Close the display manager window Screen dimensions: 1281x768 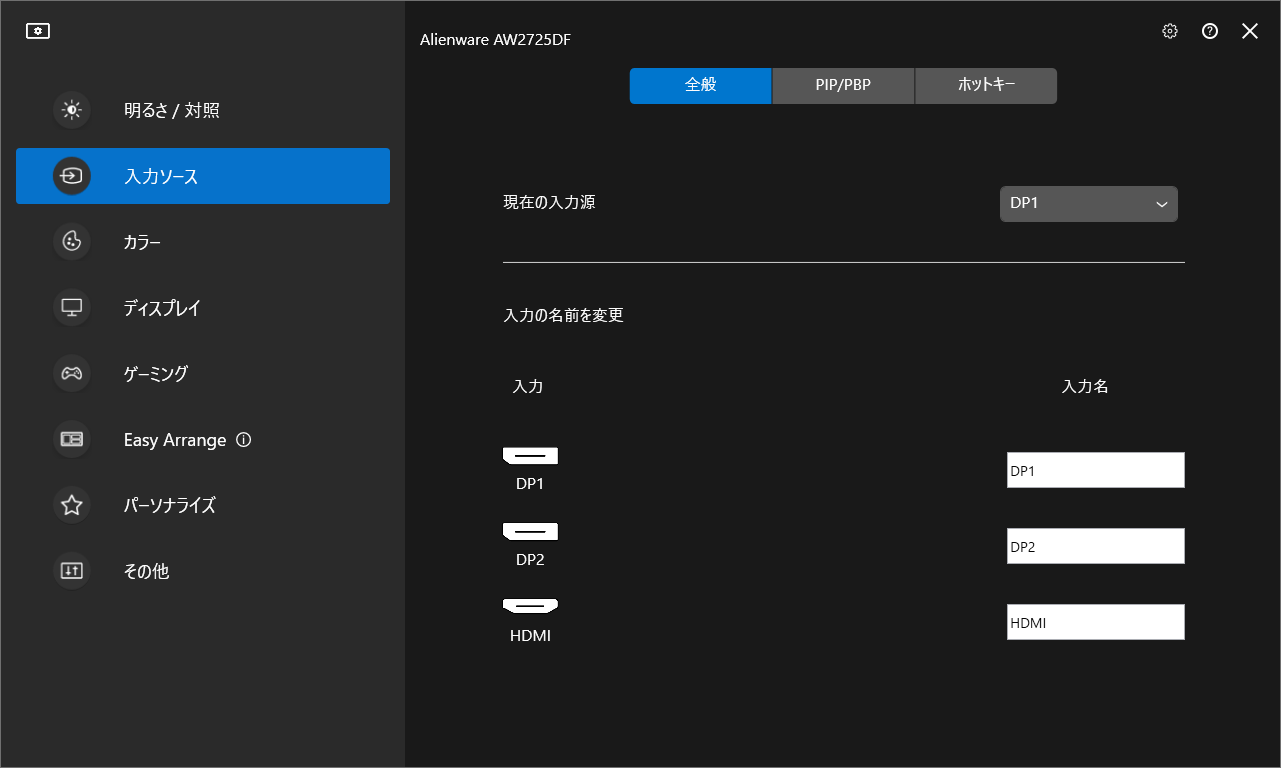click(x=1250, y=31)
